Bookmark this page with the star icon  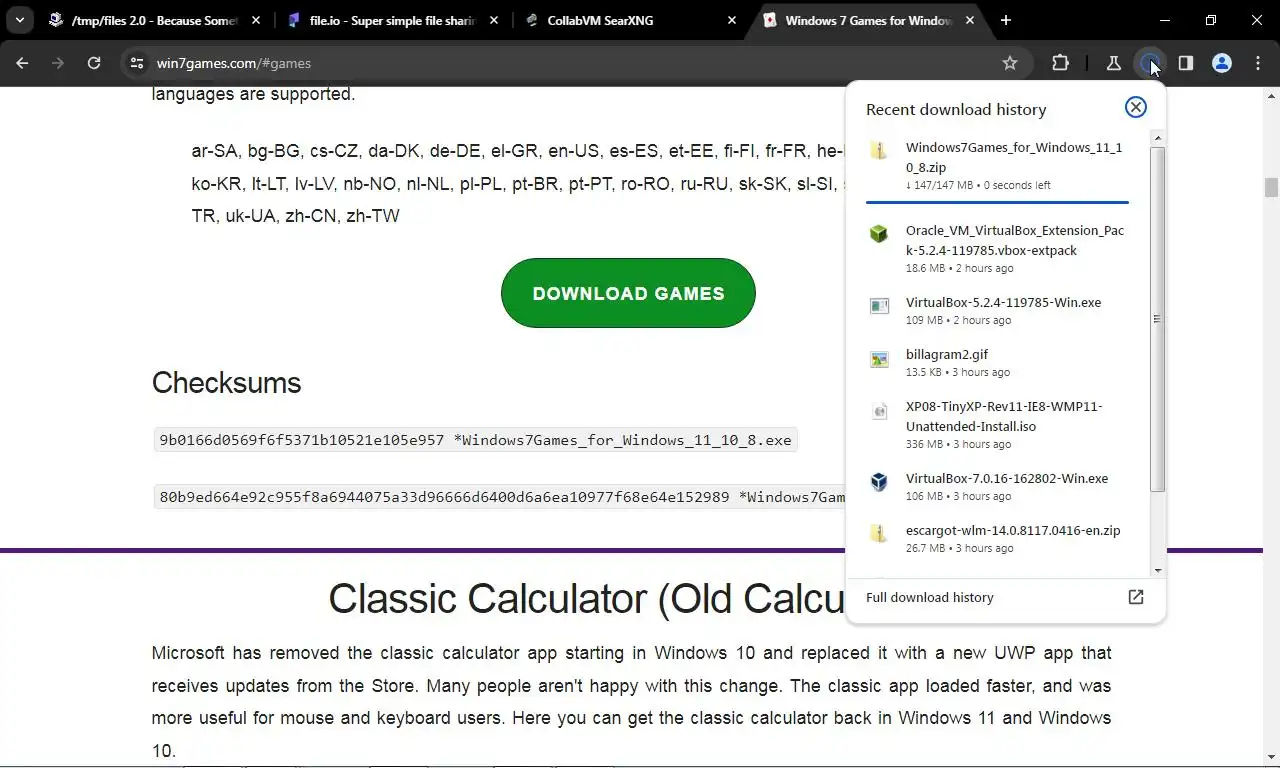click(x=1010, y=63)
